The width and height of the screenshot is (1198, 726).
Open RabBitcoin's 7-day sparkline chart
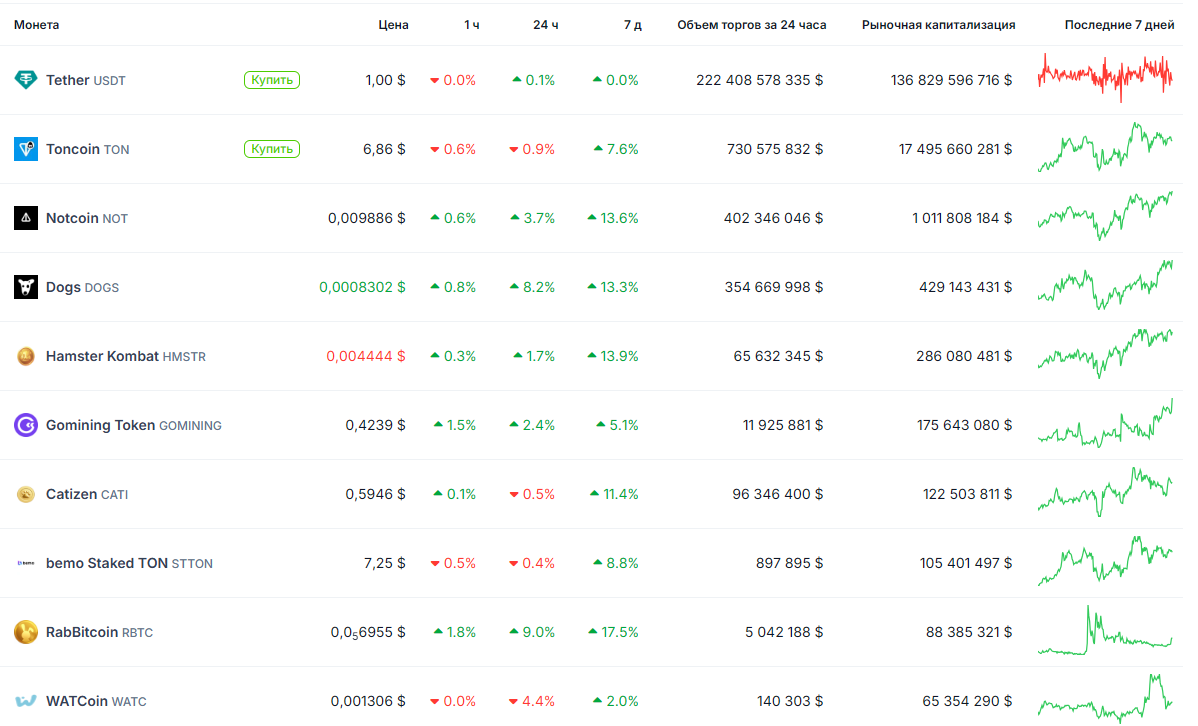pos(1105,630)
